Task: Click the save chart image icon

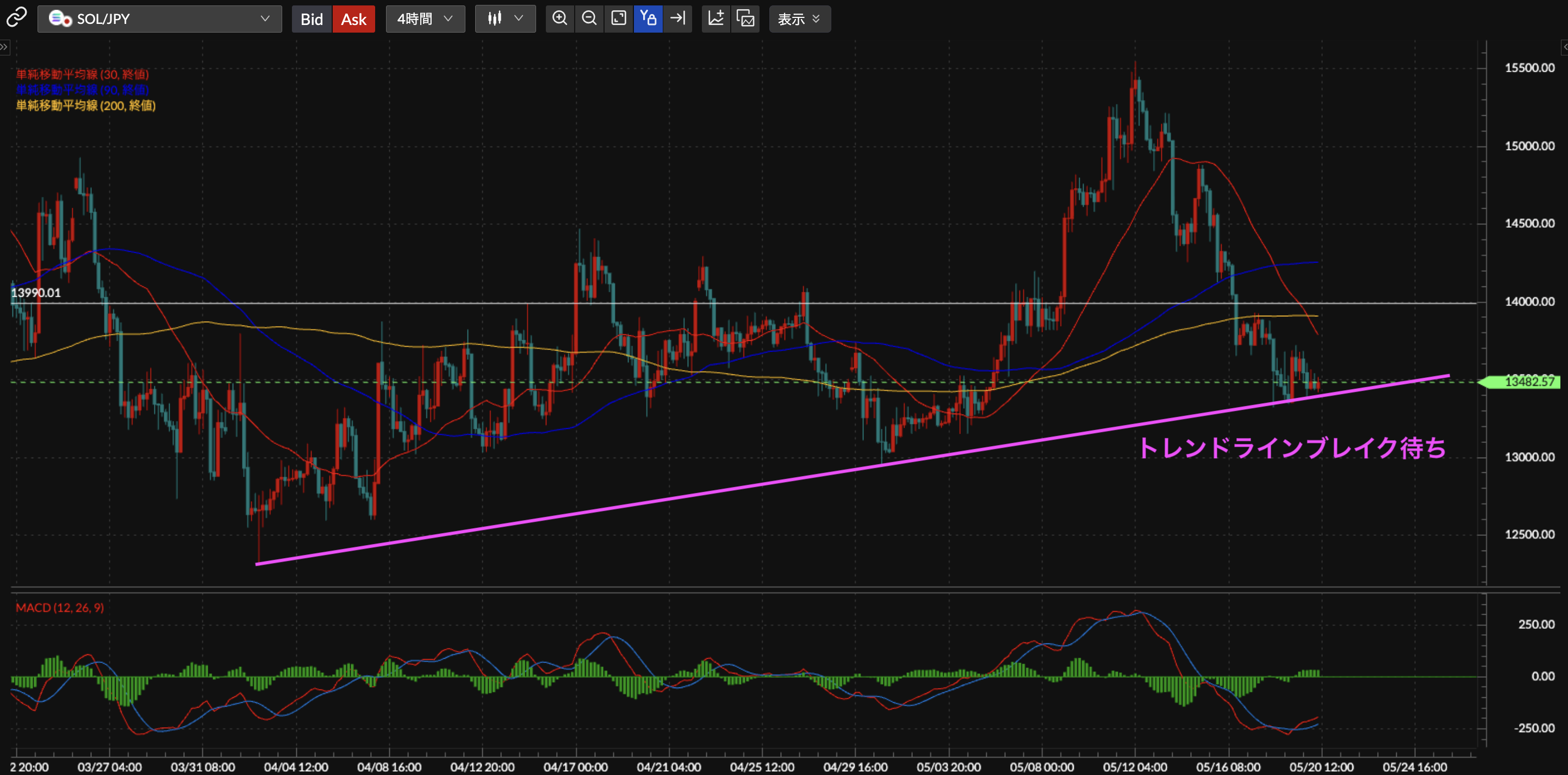Action: (x=745, y=19)
